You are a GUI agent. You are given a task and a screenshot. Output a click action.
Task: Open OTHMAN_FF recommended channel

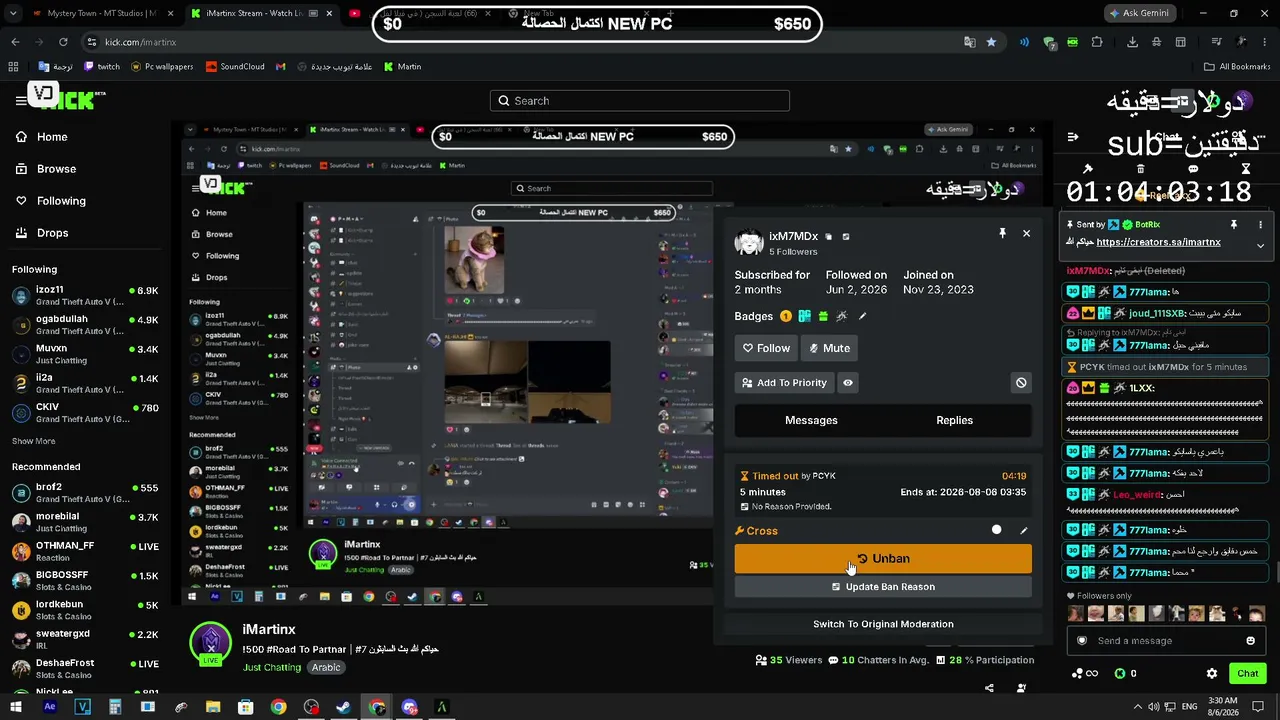[x=85, y=551]
